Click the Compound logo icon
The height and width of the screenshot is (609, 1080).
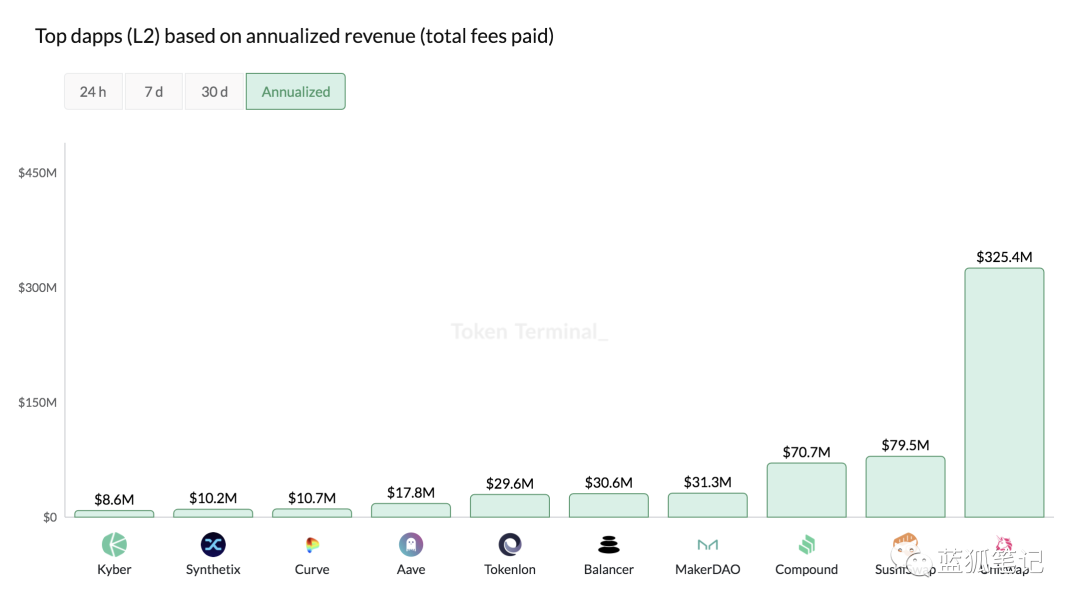pos(807,545)
